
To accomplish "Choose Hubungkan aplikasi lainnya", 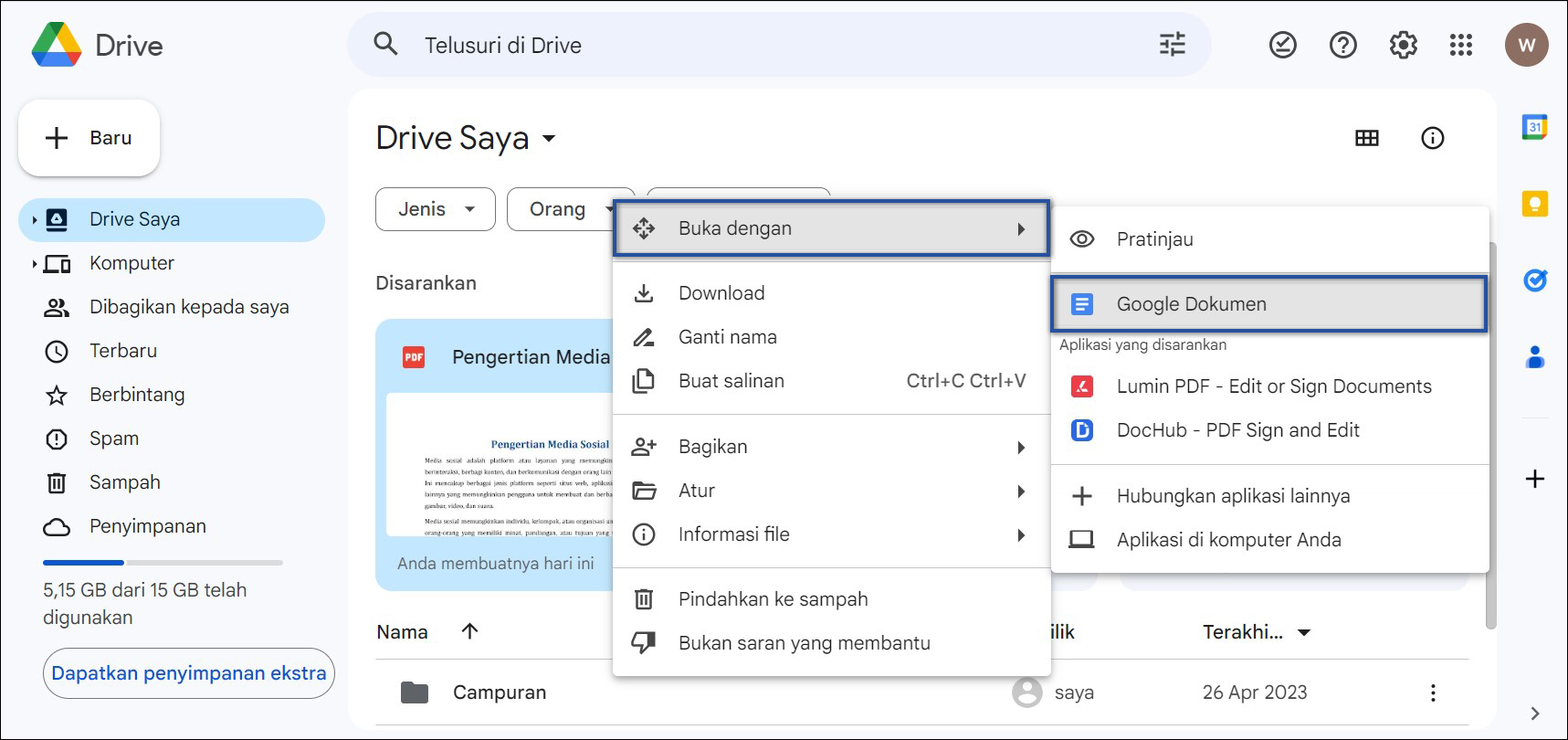I will pyautogui.click(x=1269, y=496).
